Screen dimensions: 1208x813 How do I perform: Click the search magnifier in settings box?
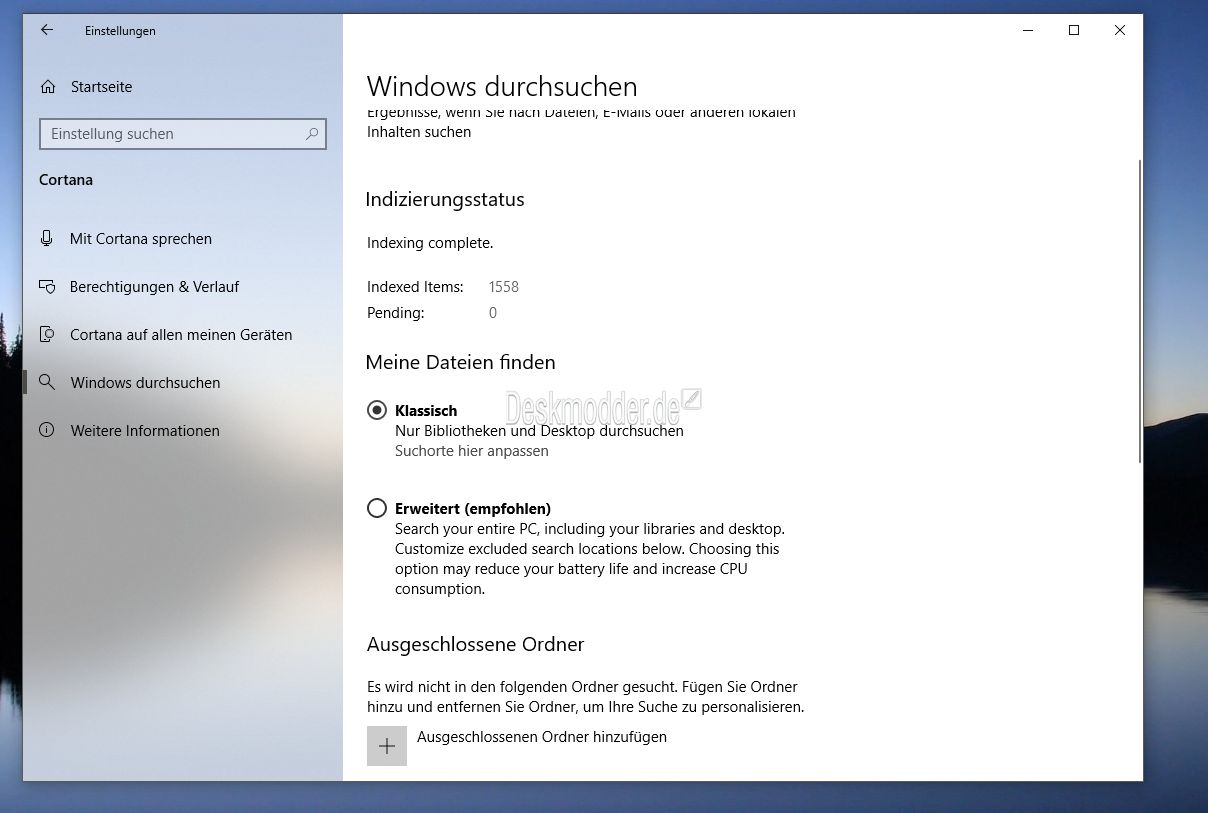(x=312, y=133)
